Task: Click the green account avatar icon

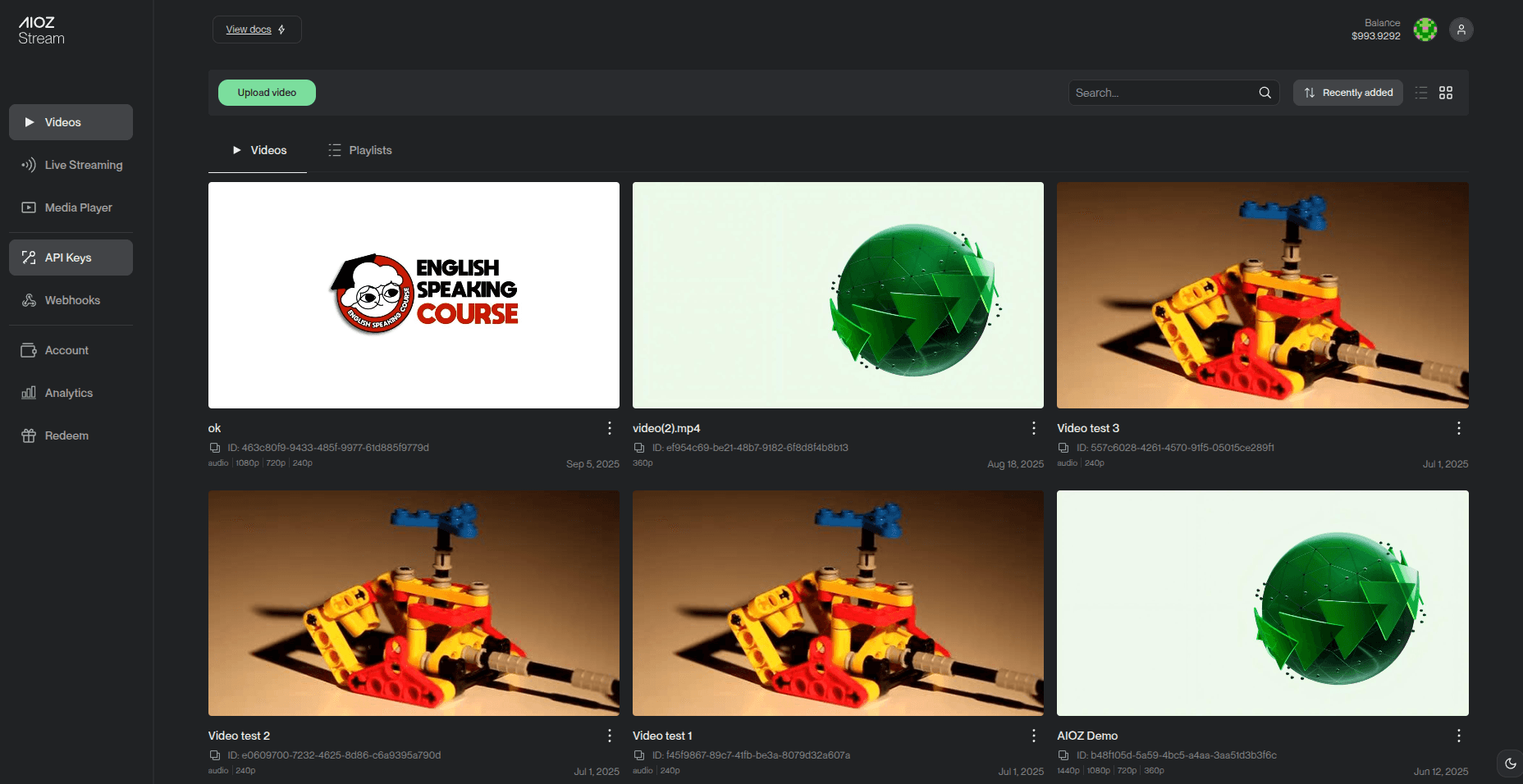Action: pos(1425,30)
